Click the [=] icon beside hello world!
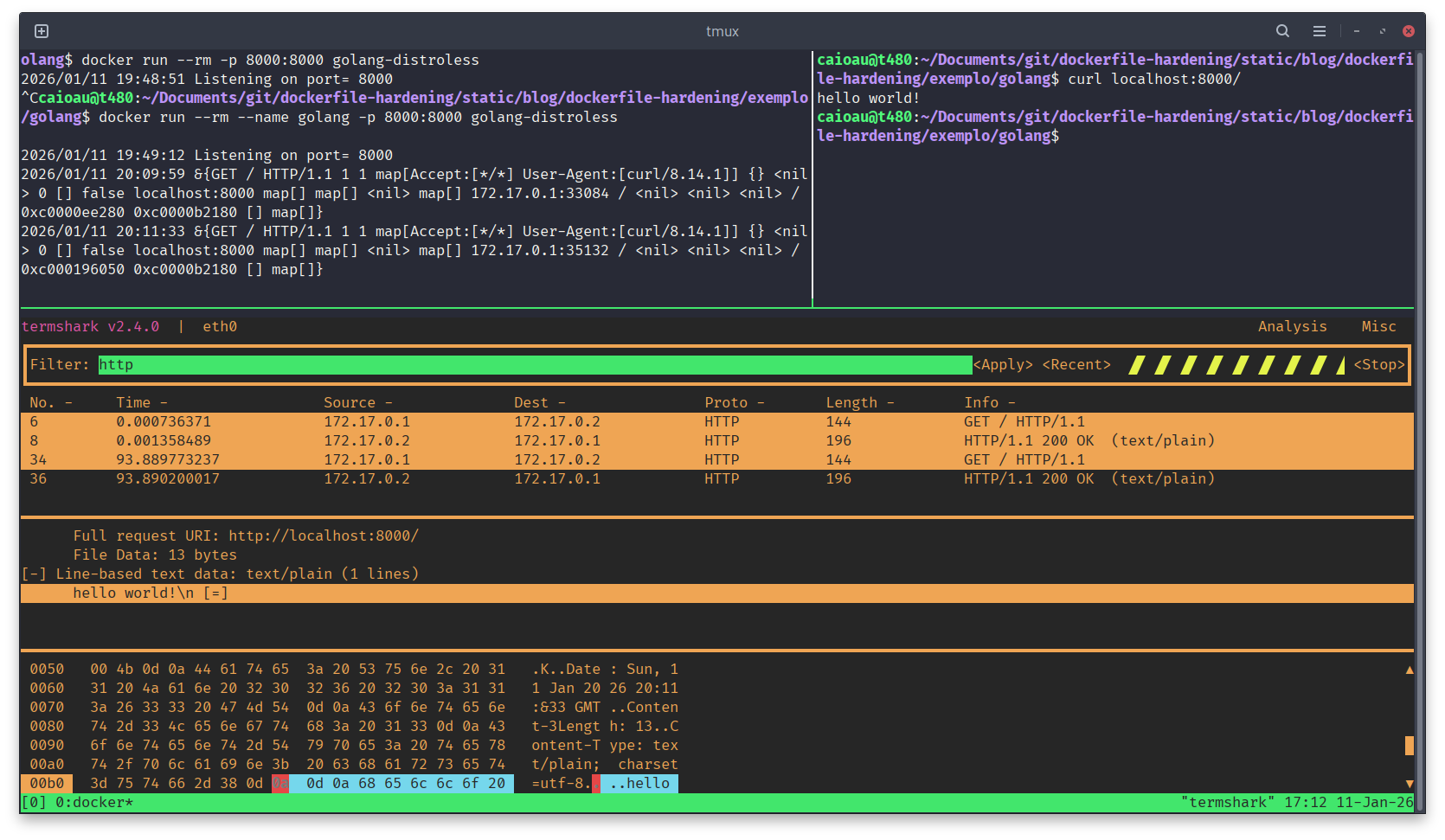1445x840 pixels. pyautogui.click(x=215, y=593)
